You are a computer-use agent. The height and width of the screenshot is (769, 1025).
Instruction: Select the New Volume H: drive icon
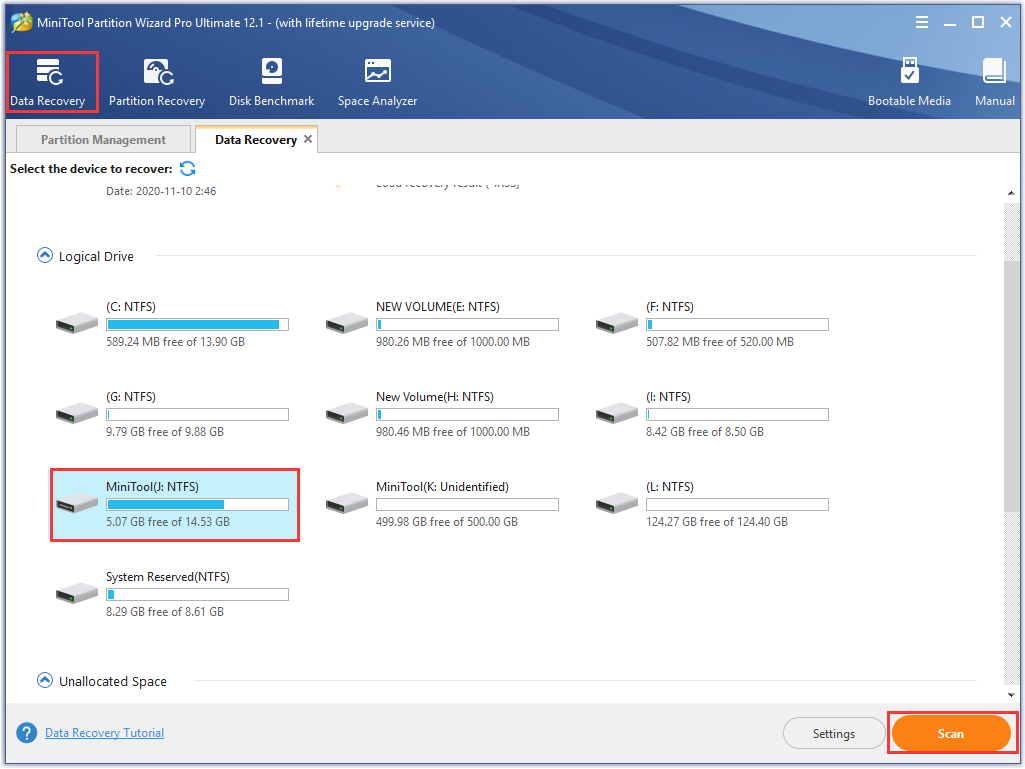pyautogui.click(x=346, y=413)
